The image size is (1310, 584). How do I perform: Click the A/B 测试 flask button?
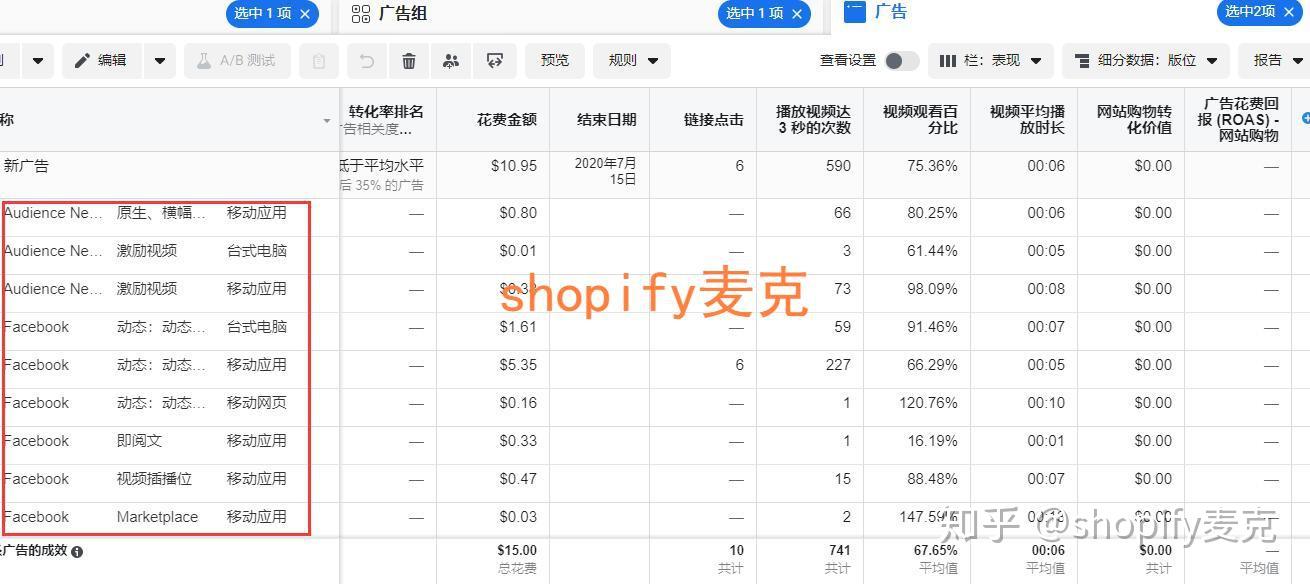click(x=237, y=61)
